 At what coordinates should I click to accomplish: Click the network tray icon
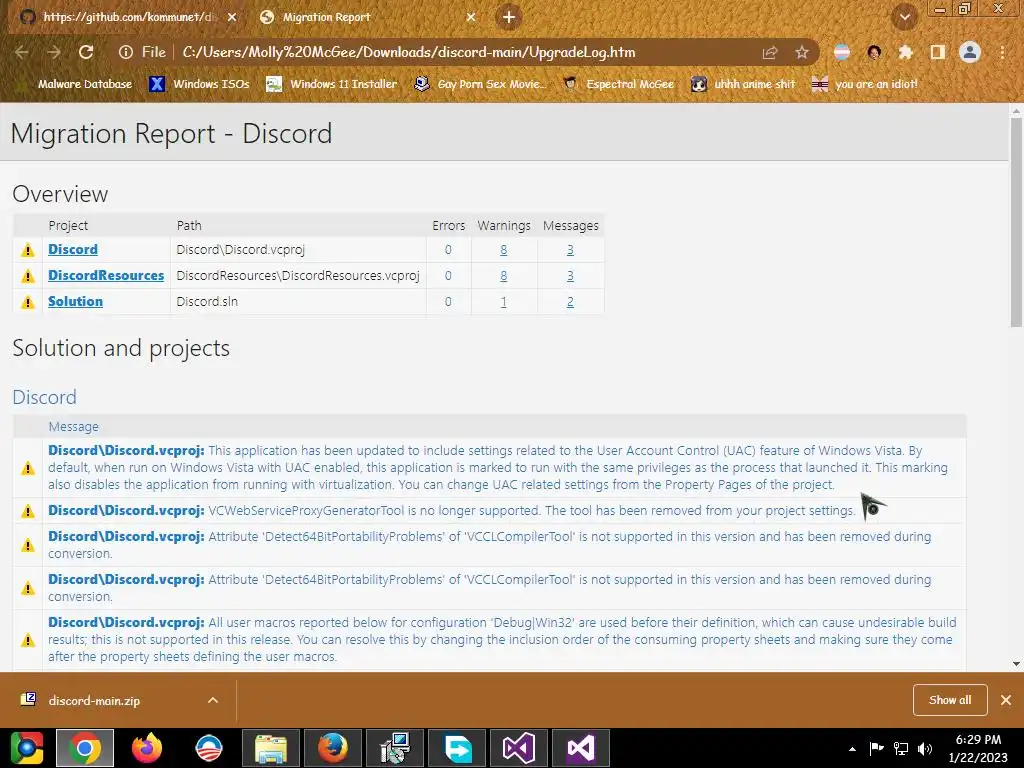(x=901, y=748)
